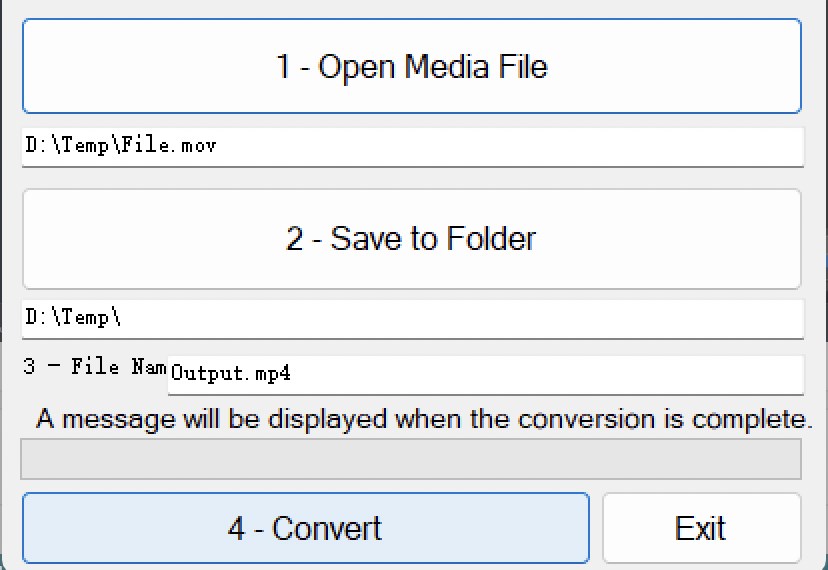Click the Output.mp4 file name field

tap(485, 375)
